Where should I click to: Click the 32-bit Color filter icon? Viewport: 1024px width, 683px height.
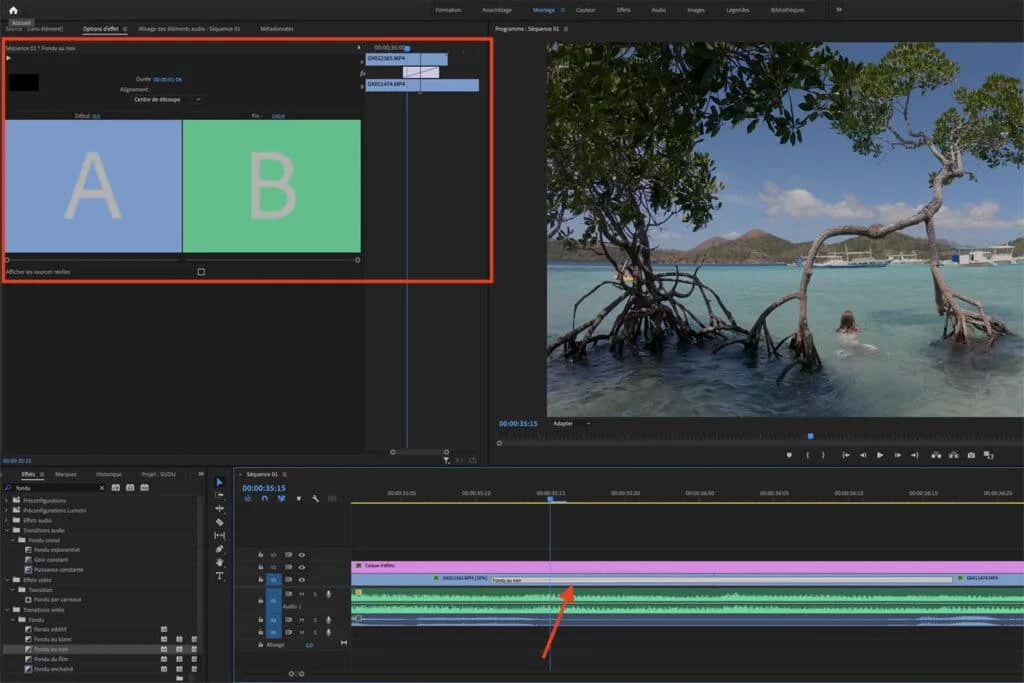(x=130, y=488)
